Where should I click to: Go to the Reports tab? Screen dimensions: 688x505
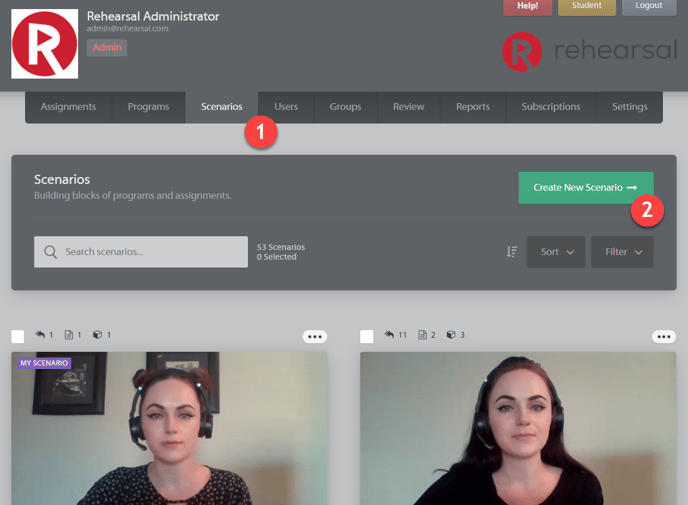click(473, 107)
